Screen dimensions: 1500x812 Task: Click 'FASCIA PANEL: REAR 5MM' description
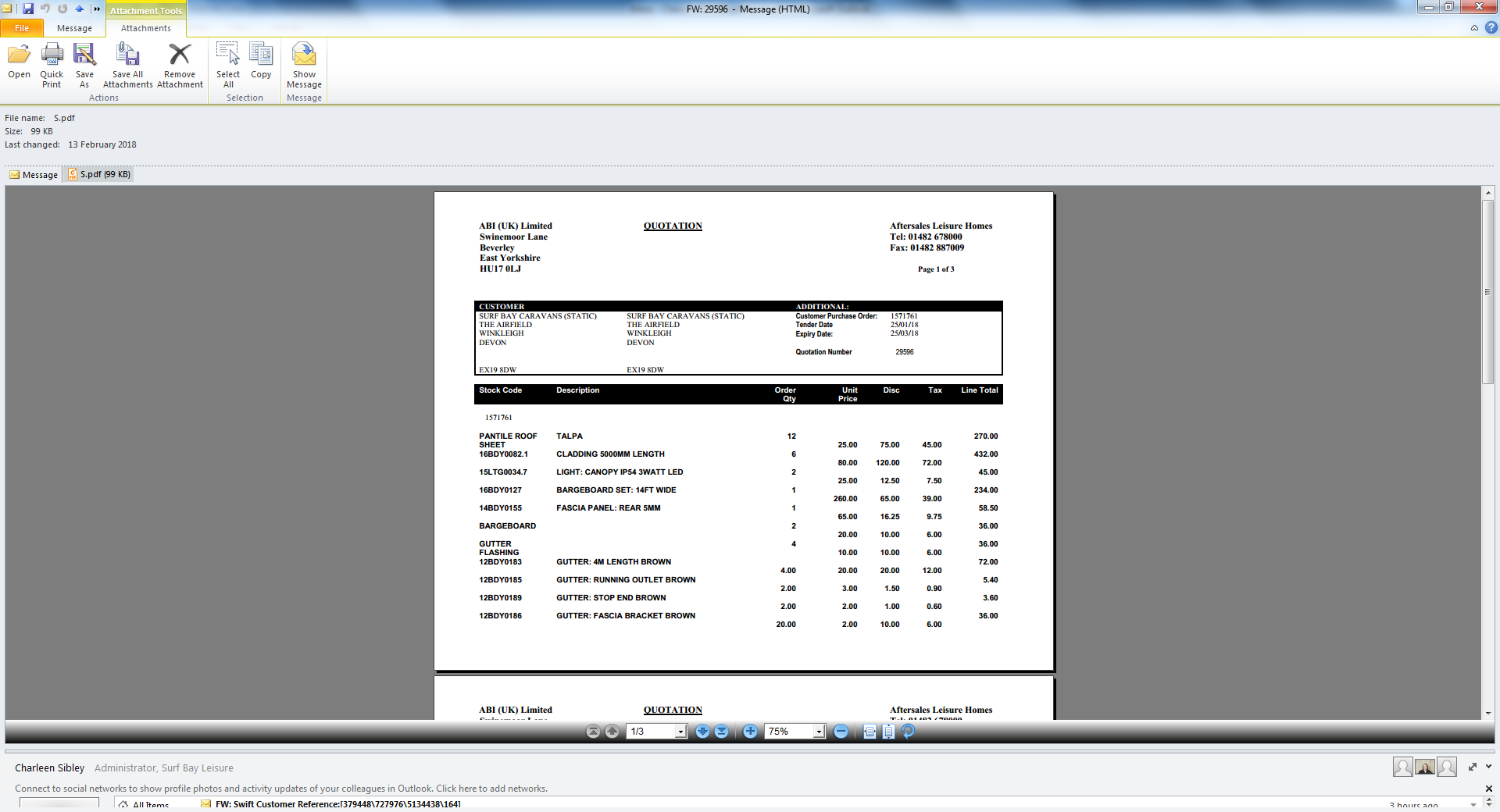[609, 508]
